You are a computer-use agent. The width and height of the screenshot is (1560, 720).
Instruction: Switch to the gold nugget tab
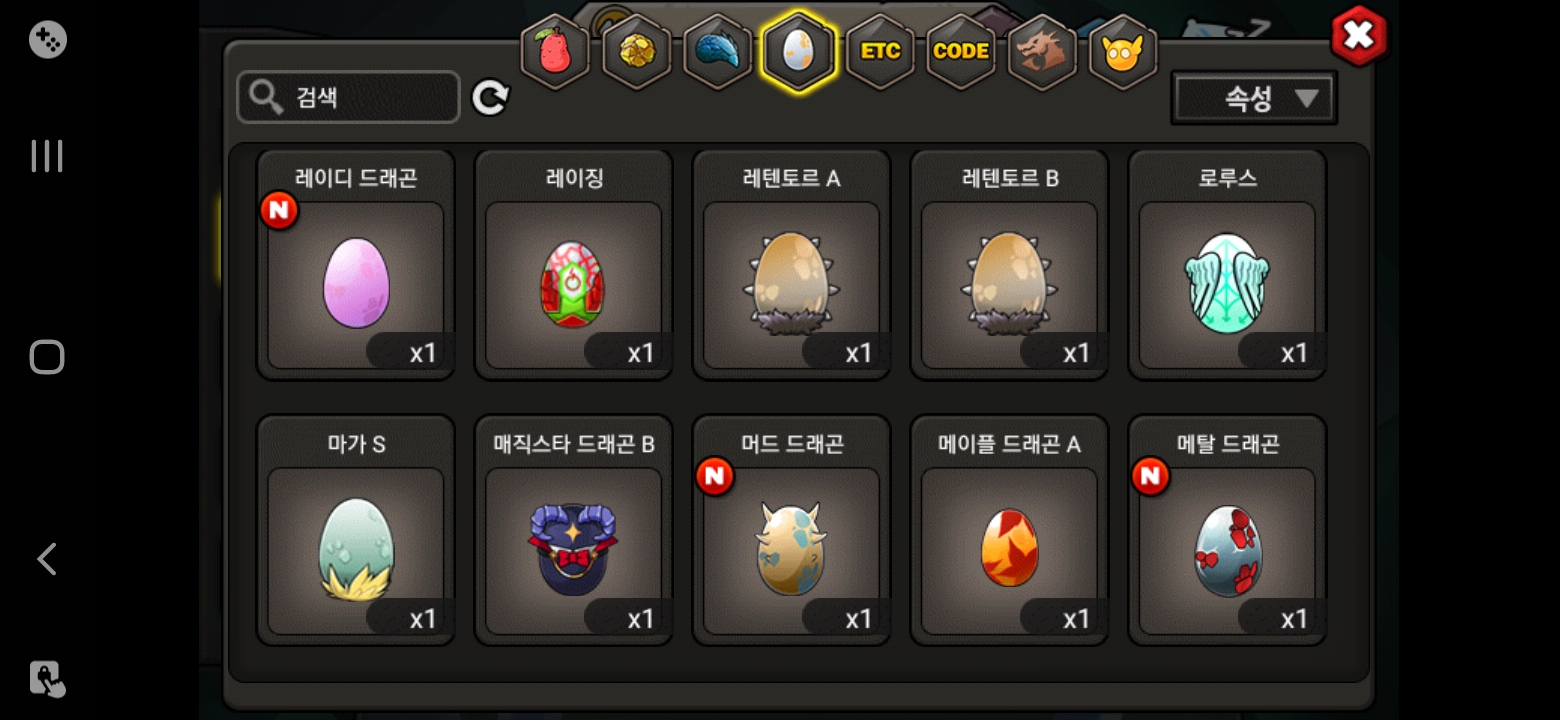coord(636,51)
